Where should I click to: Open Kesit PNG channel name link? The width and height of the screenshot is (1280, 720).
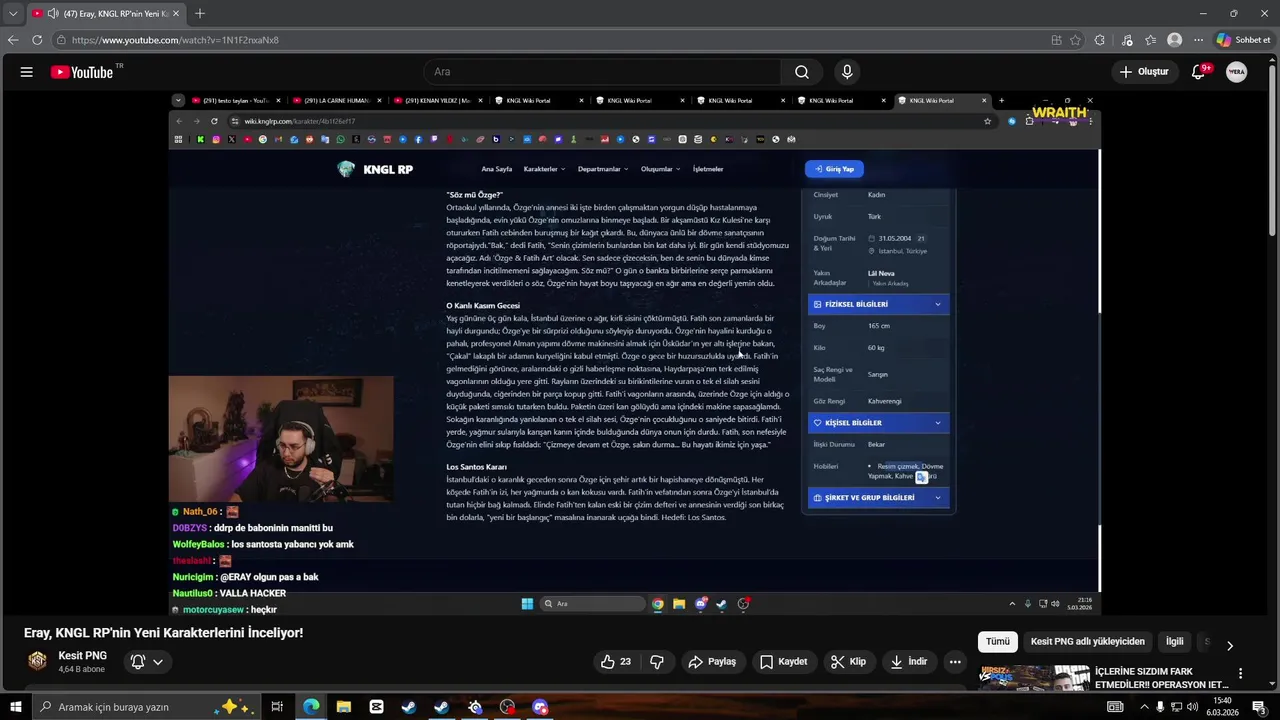(x=83, y=656)
